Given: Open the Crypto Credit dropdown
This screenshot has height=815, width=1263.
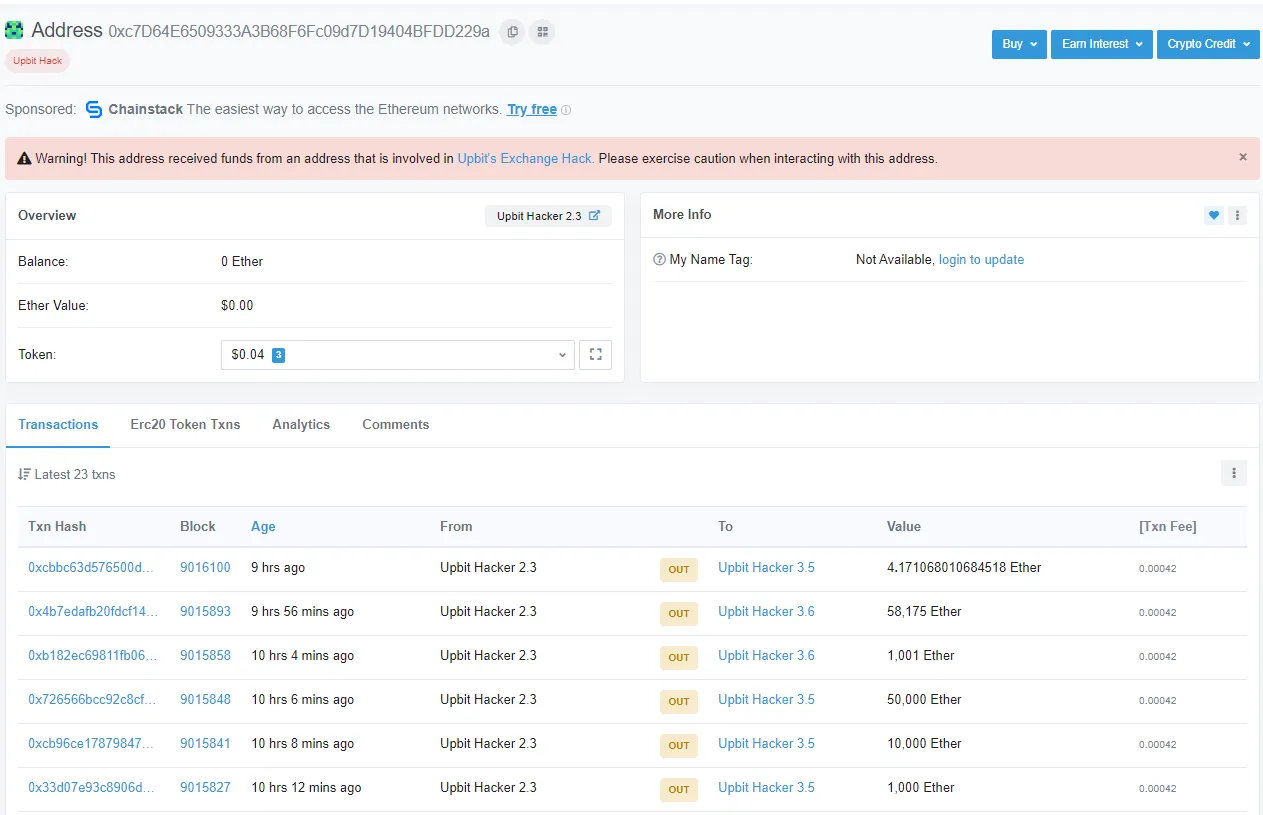Looking at the screenshot, I should (x=1208, y=44).
